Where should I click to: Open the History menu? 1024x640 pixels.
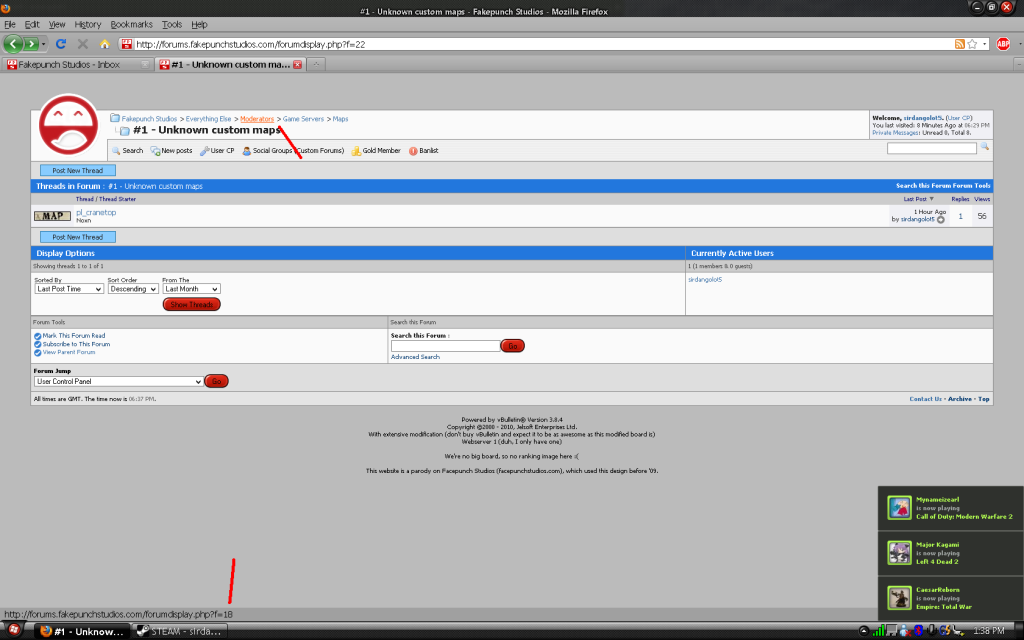(88, 24)
